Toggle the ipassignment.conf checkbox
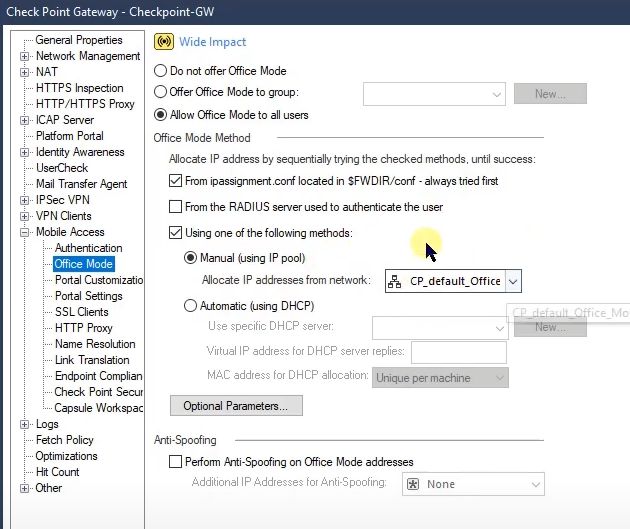The image size is (630, 529). coord(175,181)
